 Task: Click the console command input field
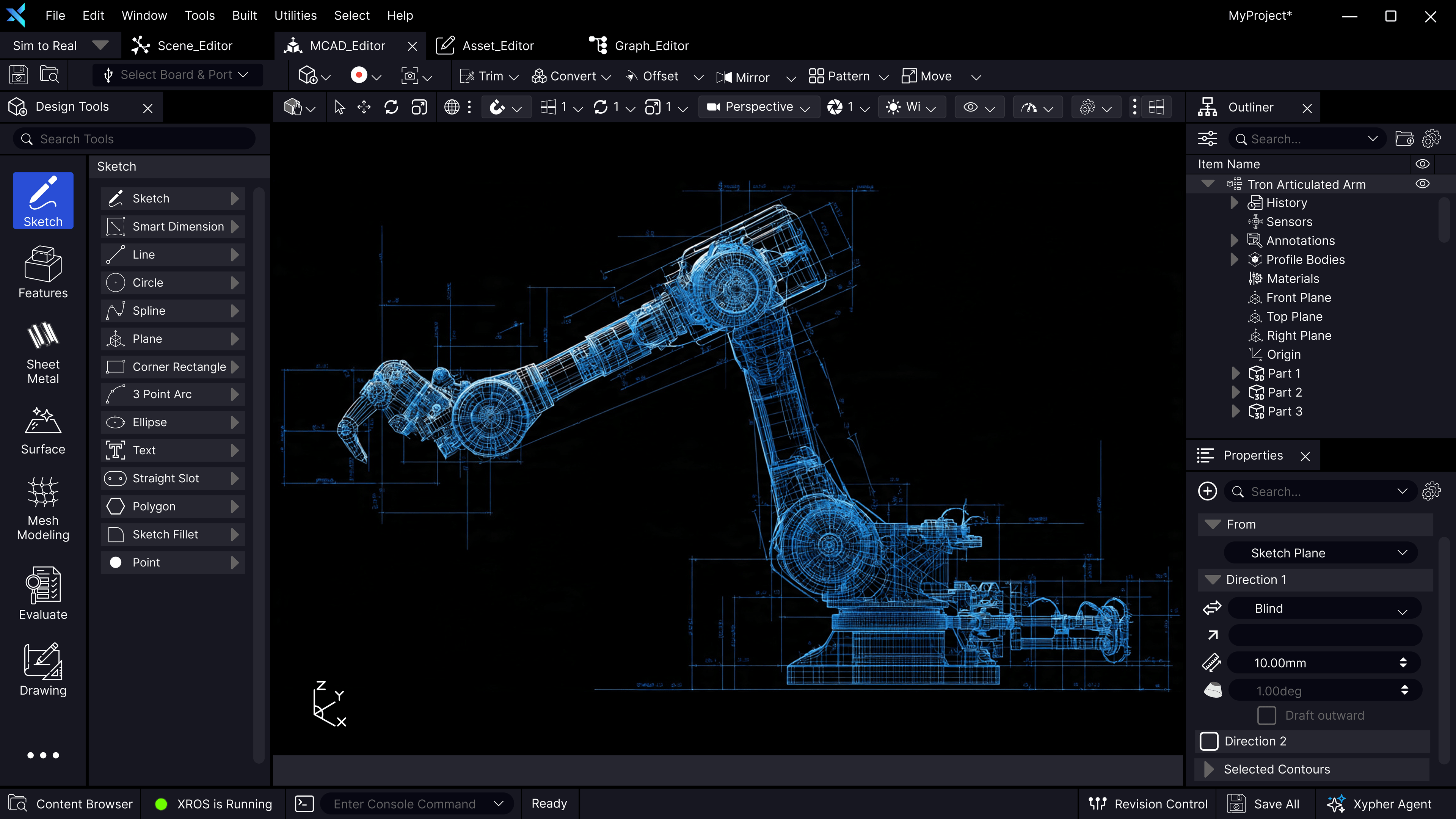coord(404,803)
